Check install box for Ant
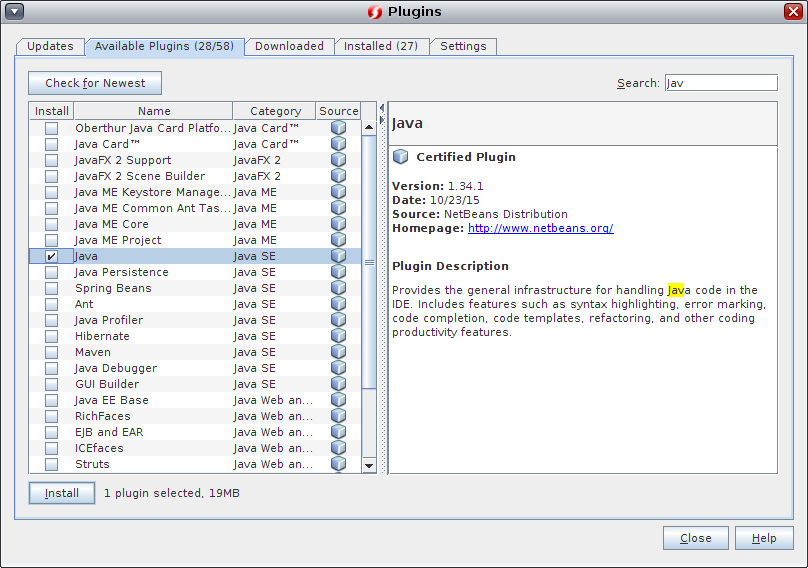Image resolution: width=808 pixels, height=568 pixels. coord(51,304)
